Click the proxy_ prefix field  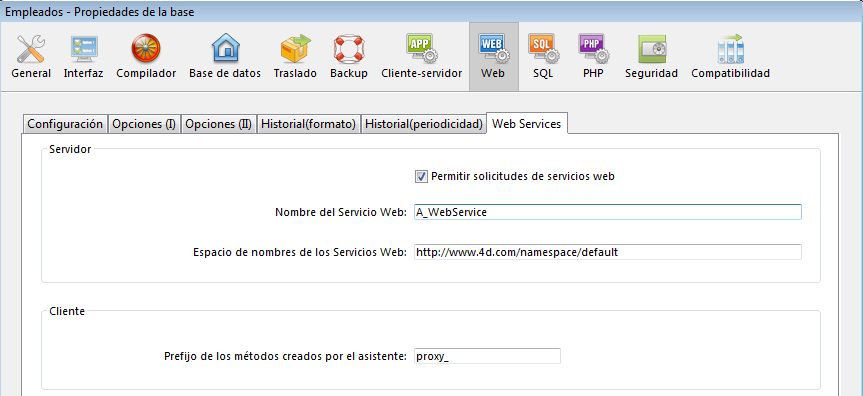point(487,356)
